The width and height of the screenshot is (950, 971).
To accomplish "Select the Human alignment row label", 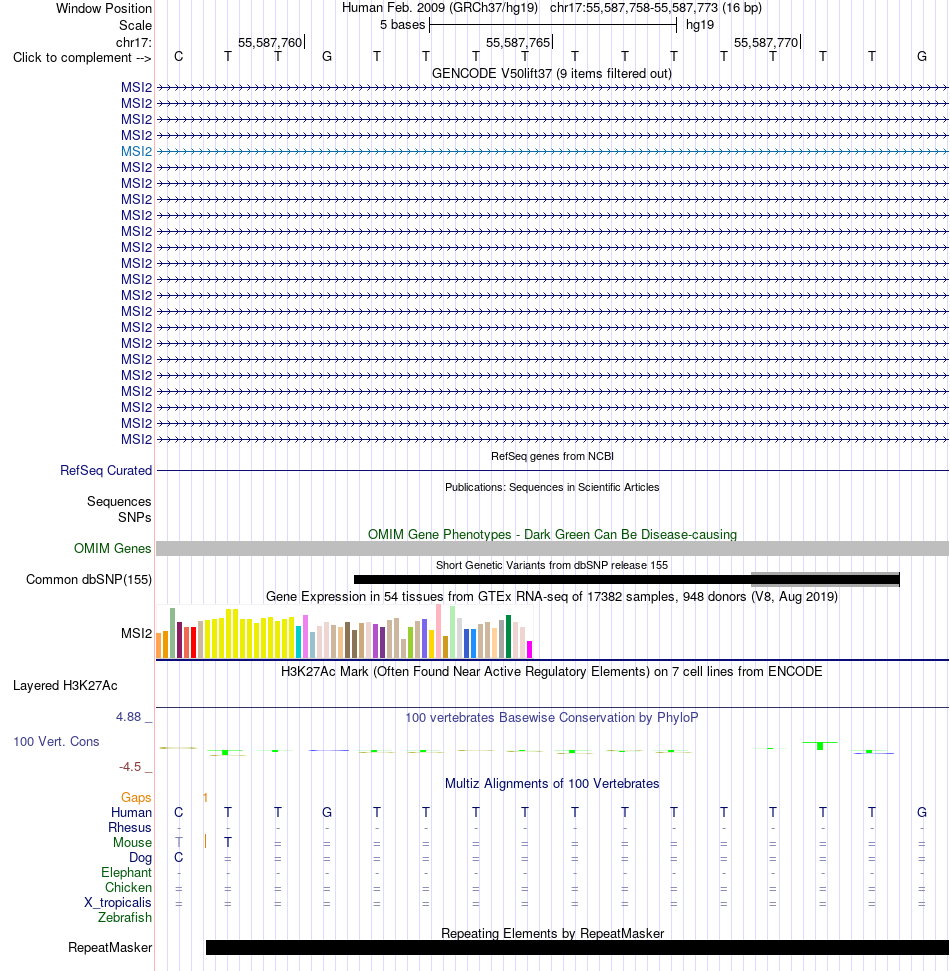I will click(x=131, y=812).
